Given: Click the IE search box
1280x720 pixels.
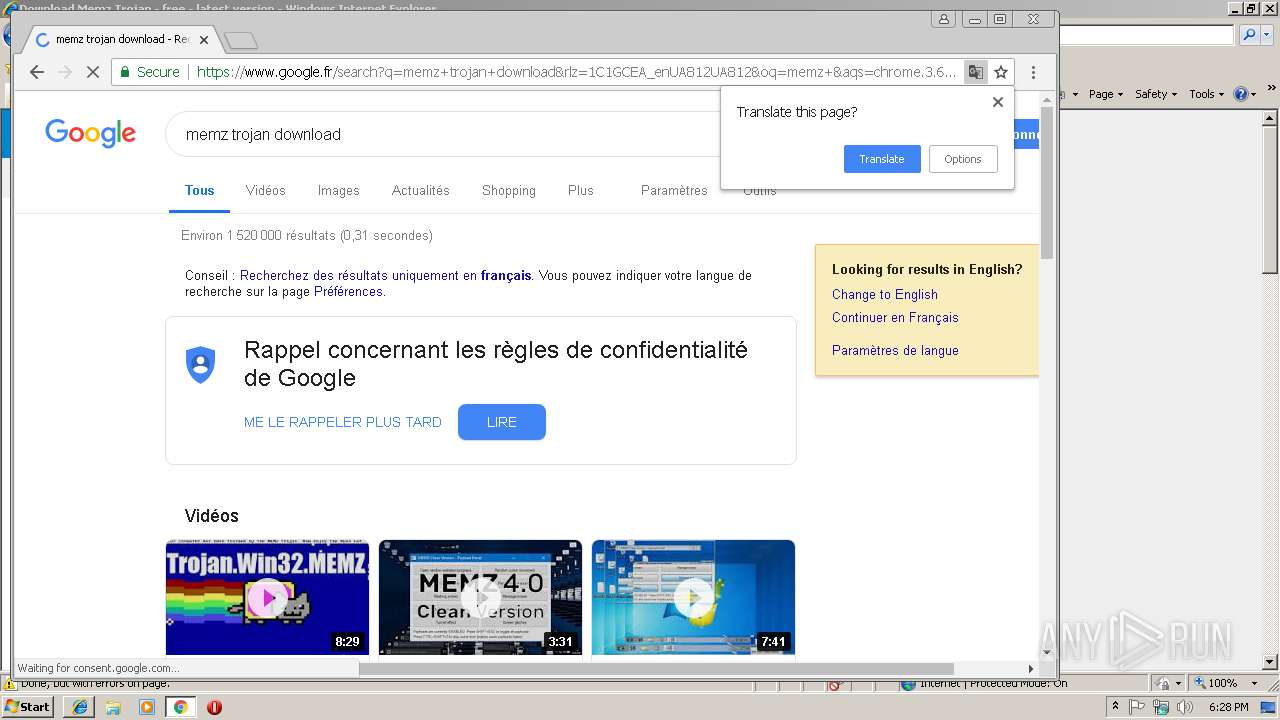Looking at the screenshot, I should pyautogui.click(x=1146, y=35).
